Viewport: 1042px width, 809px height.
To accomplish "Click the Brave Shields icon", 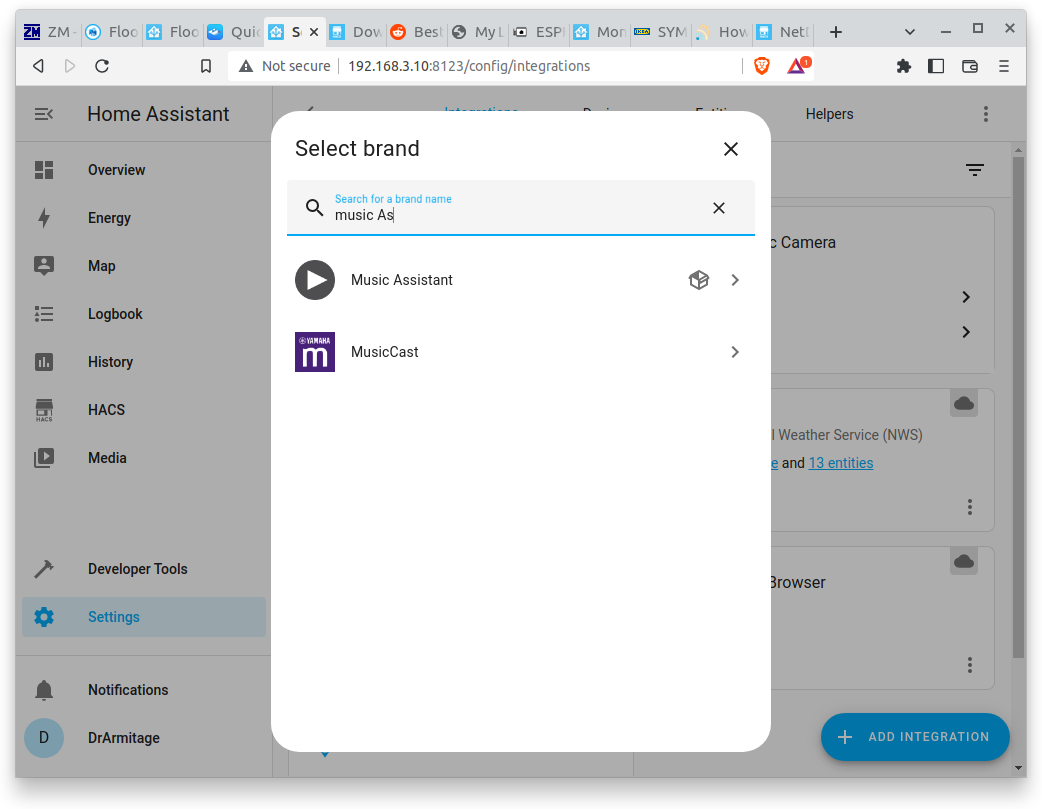I will [x=762, y=66].
